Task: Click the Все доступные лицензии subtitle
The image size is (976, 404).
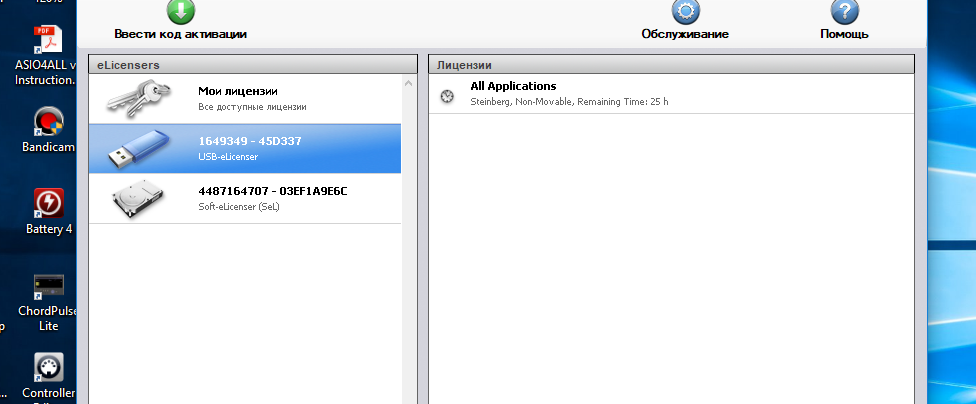Action: coord(252,107)
